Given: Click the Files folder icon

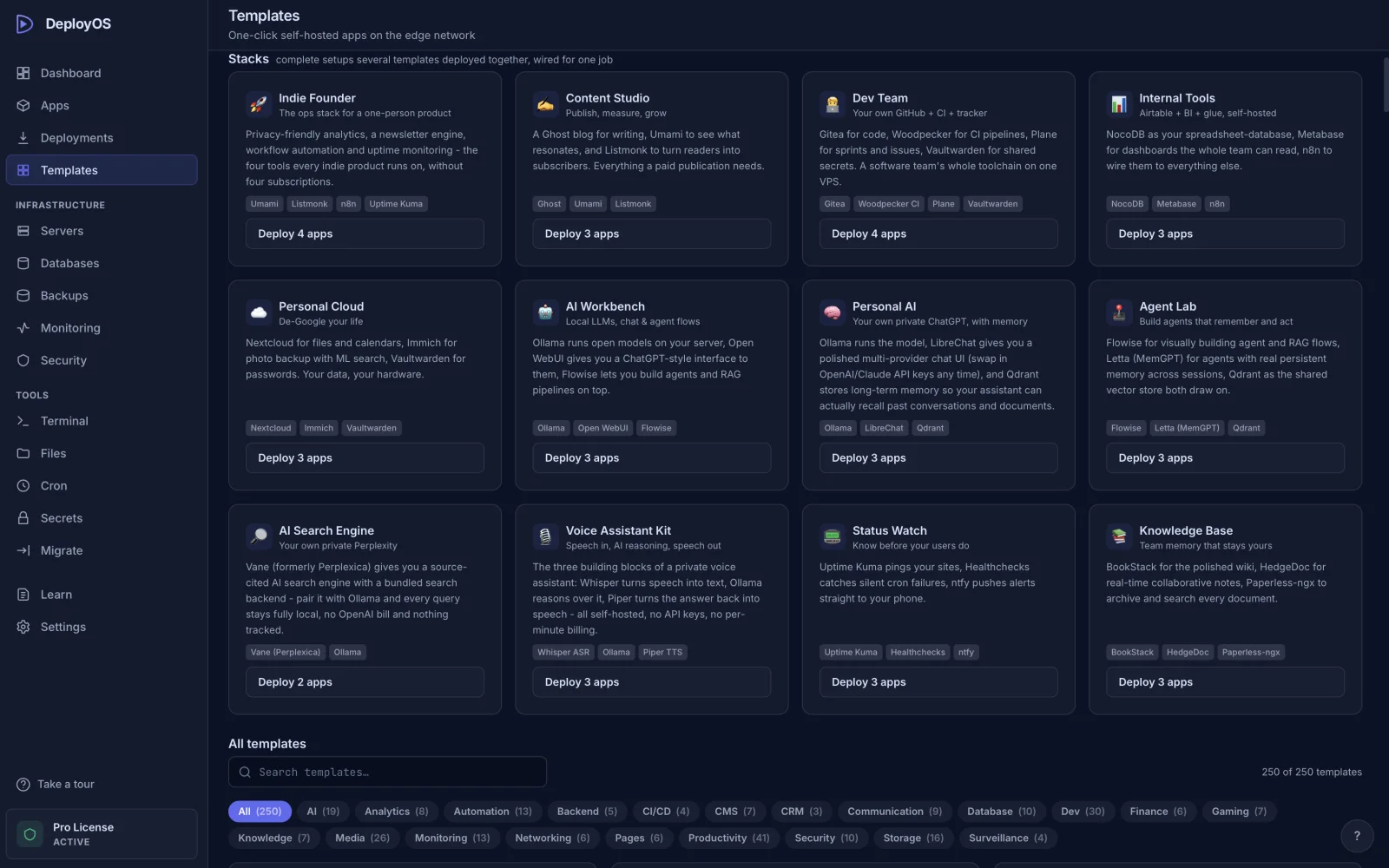Looking at the screenshot, I should click(23, 453).
